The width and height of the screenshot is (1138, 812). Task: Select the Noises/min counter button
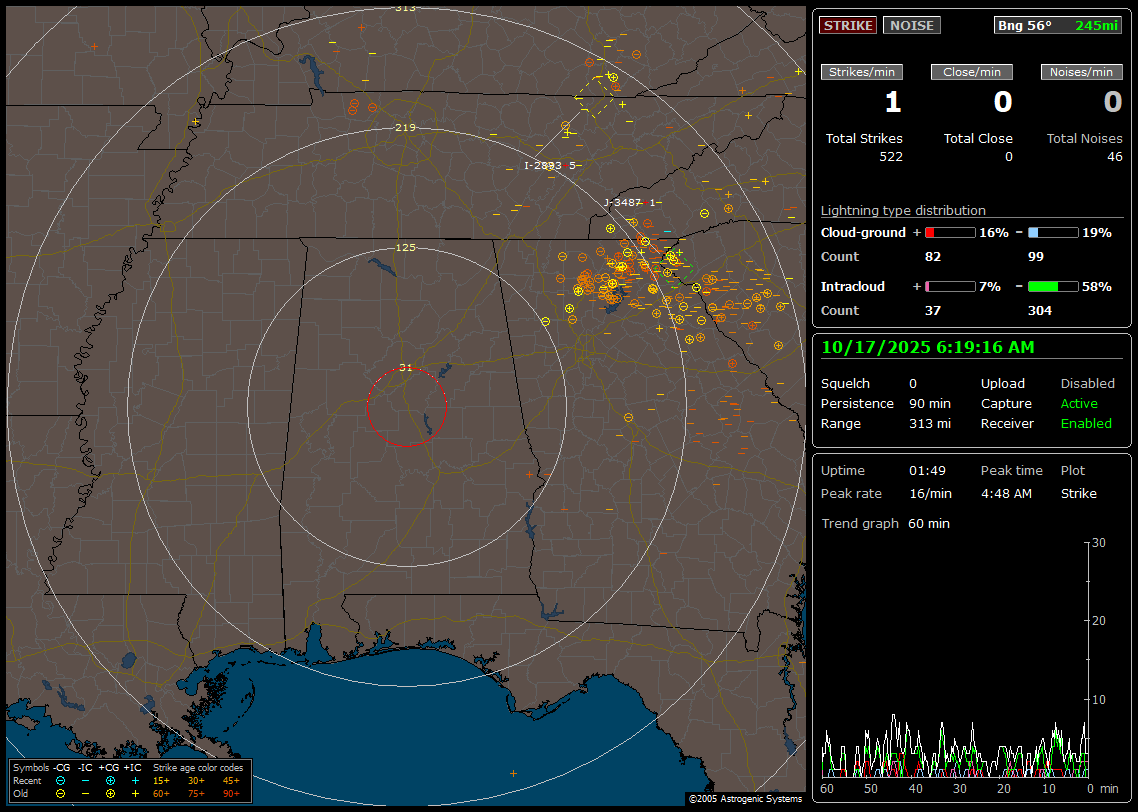click(x=1081, y=72)
